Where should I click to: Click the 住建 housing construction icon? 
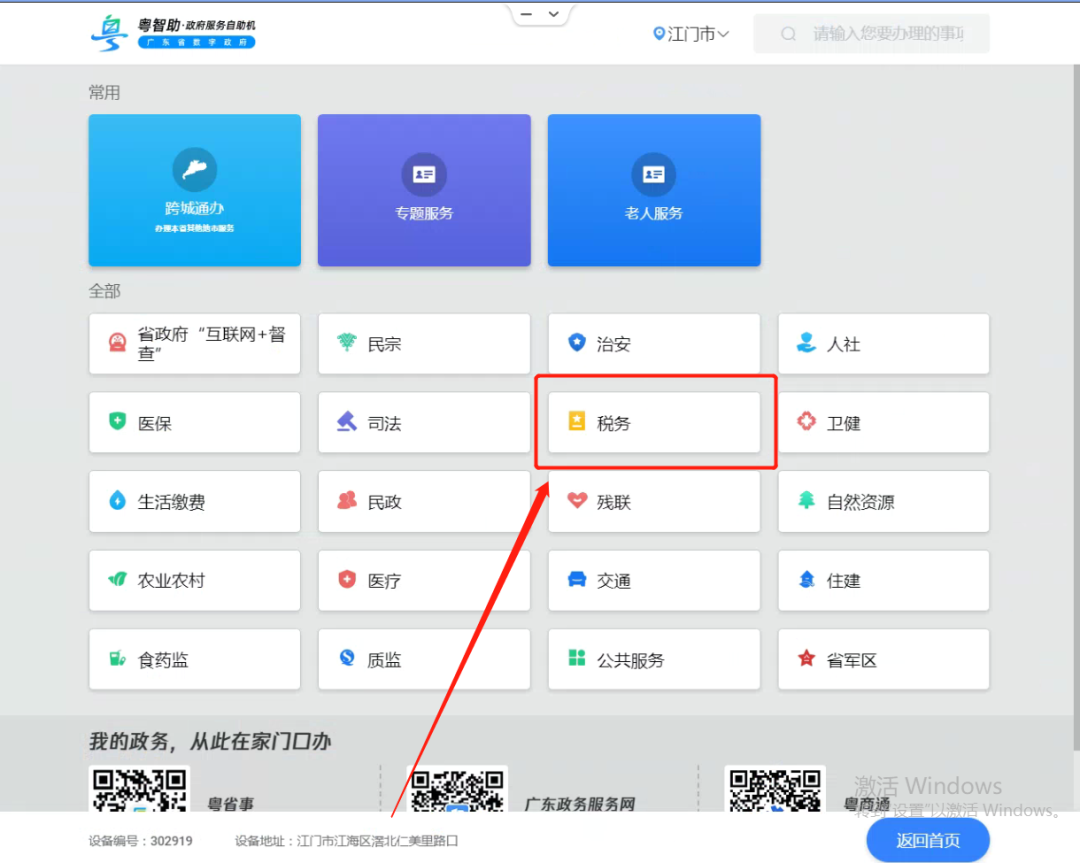[883, 580]
